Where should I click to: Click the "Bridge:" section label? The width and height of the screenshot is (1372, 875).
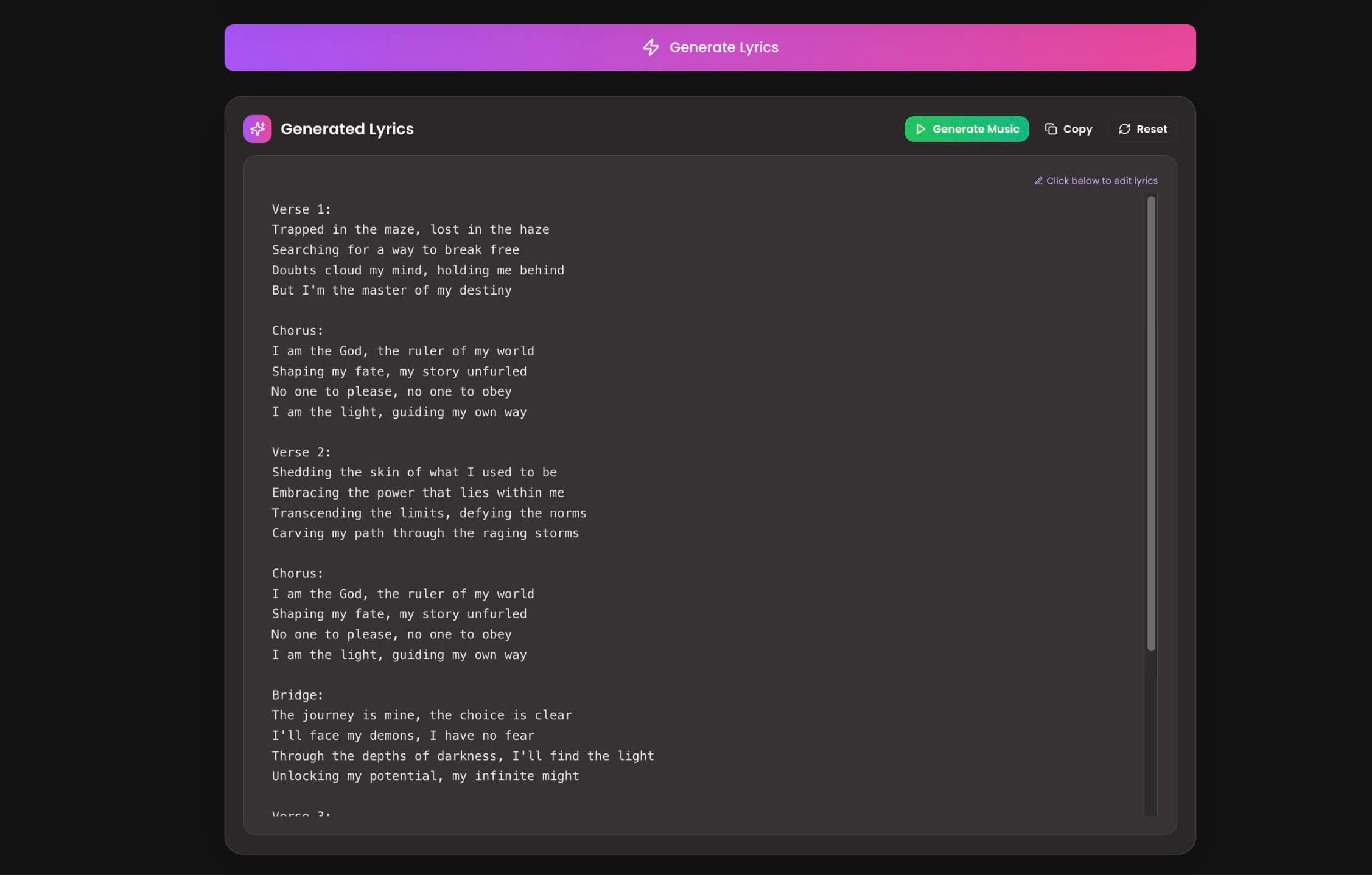click(298, 695)
